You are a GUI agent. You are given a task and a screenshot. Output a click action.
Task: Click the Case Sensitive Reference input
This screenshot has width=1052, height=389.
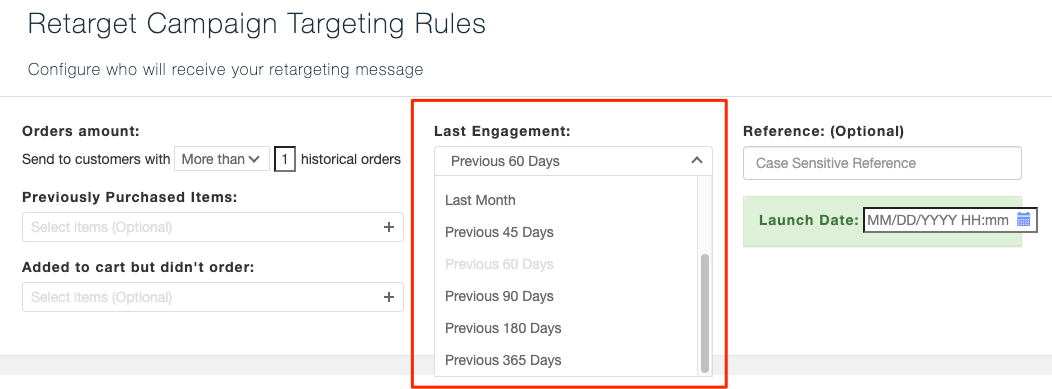(882, 163)
